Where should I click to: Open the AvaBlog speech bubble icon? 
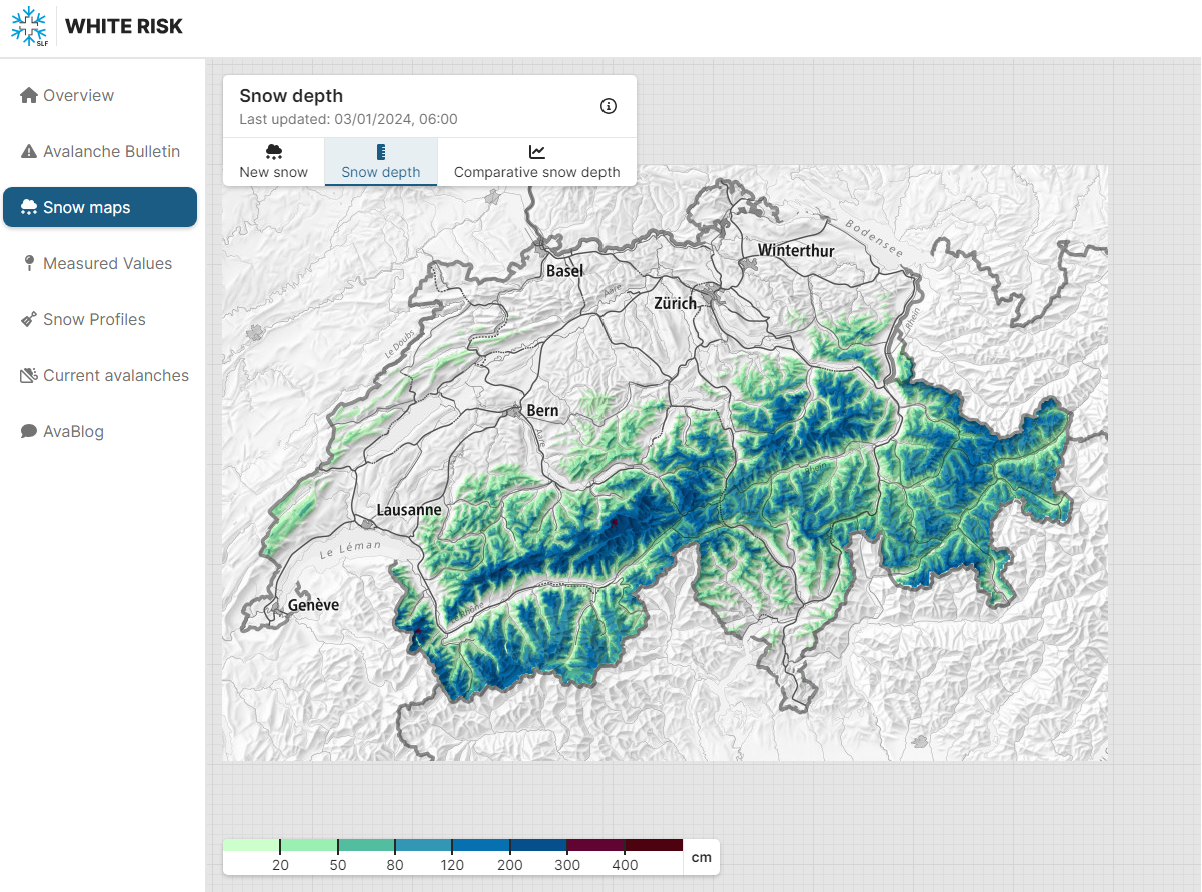coord(29,432)
